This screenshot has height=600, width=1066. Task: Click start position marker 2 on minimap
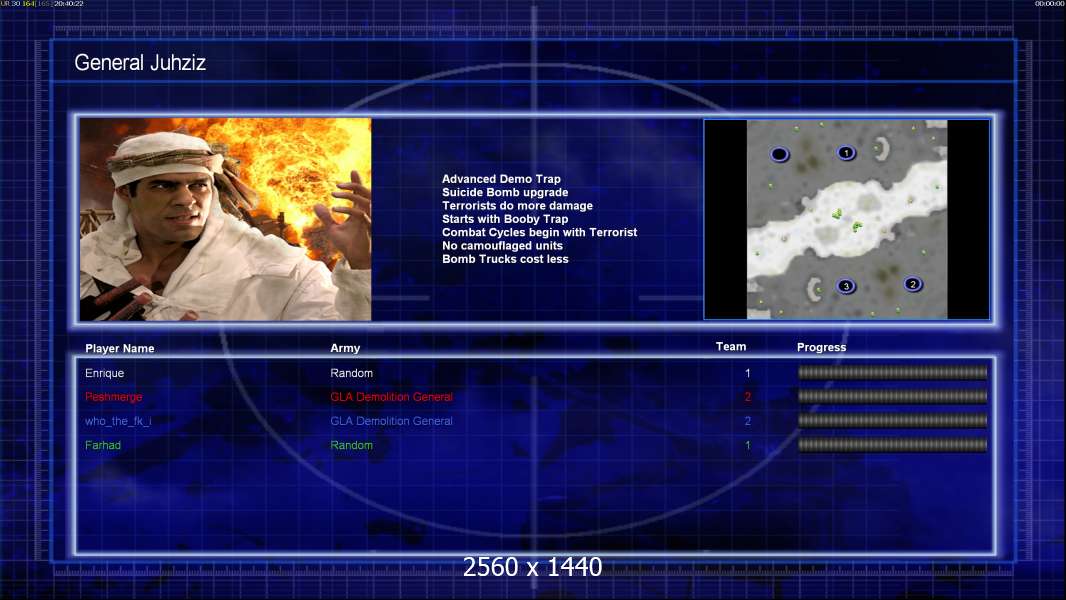(x=912, y=284)
